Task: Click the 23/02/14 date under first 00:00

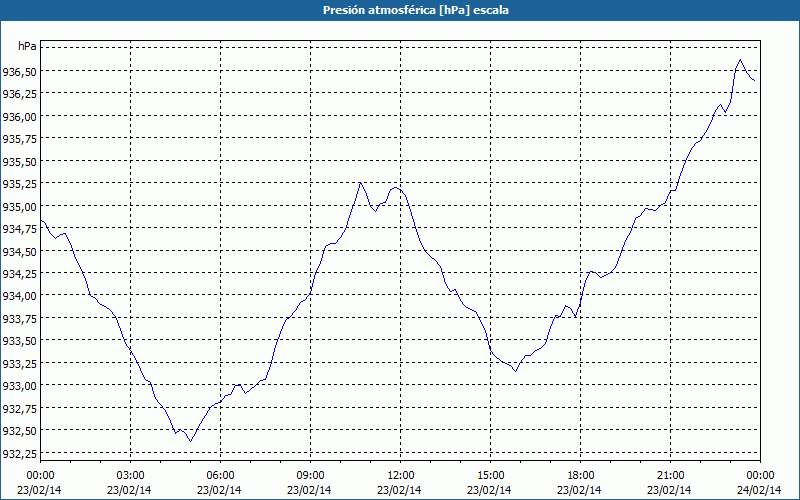Action: point(39,490)
